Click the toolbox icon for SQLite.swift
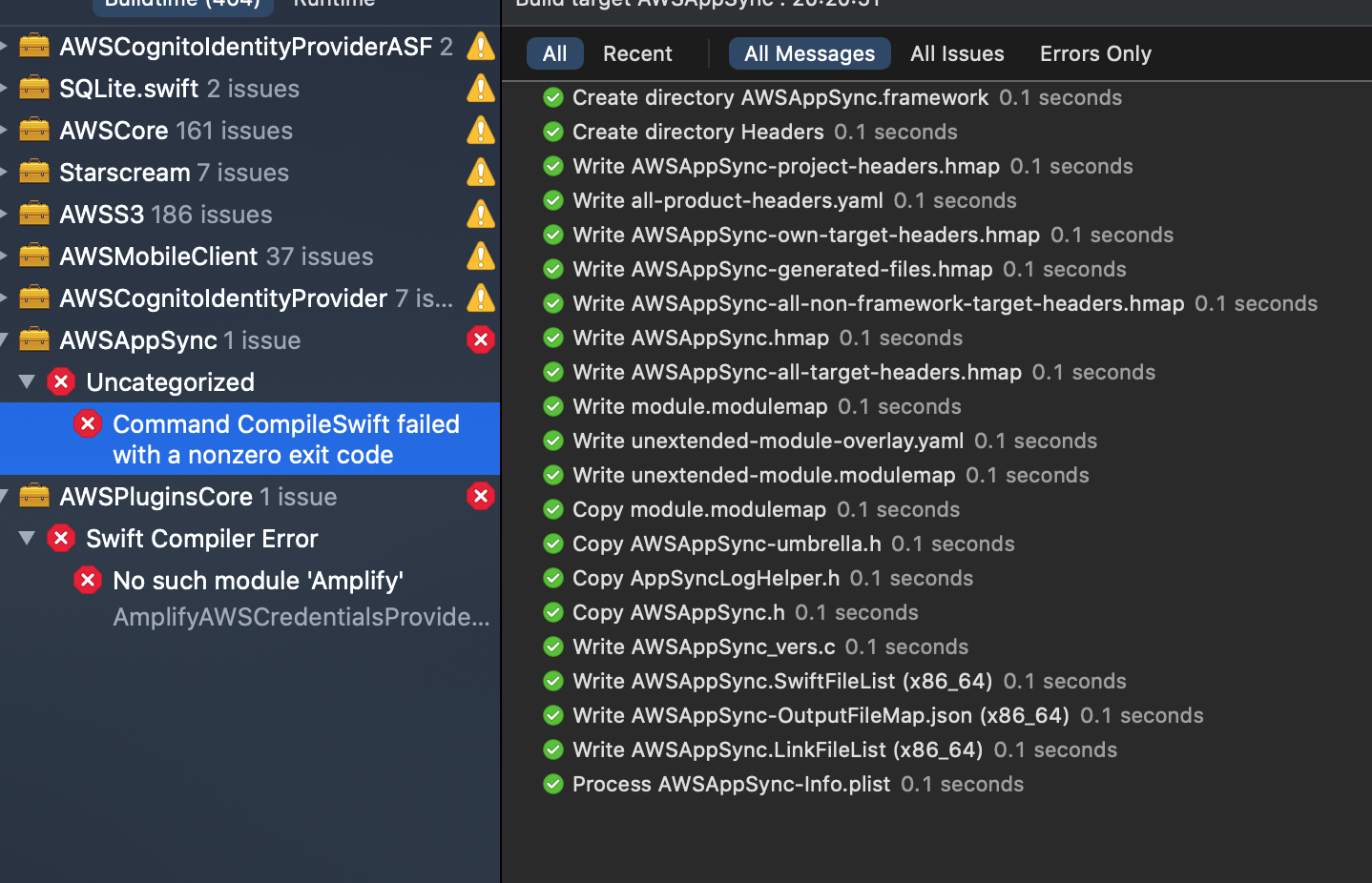This screenshot has width=1372, height=883. point(34,88)
